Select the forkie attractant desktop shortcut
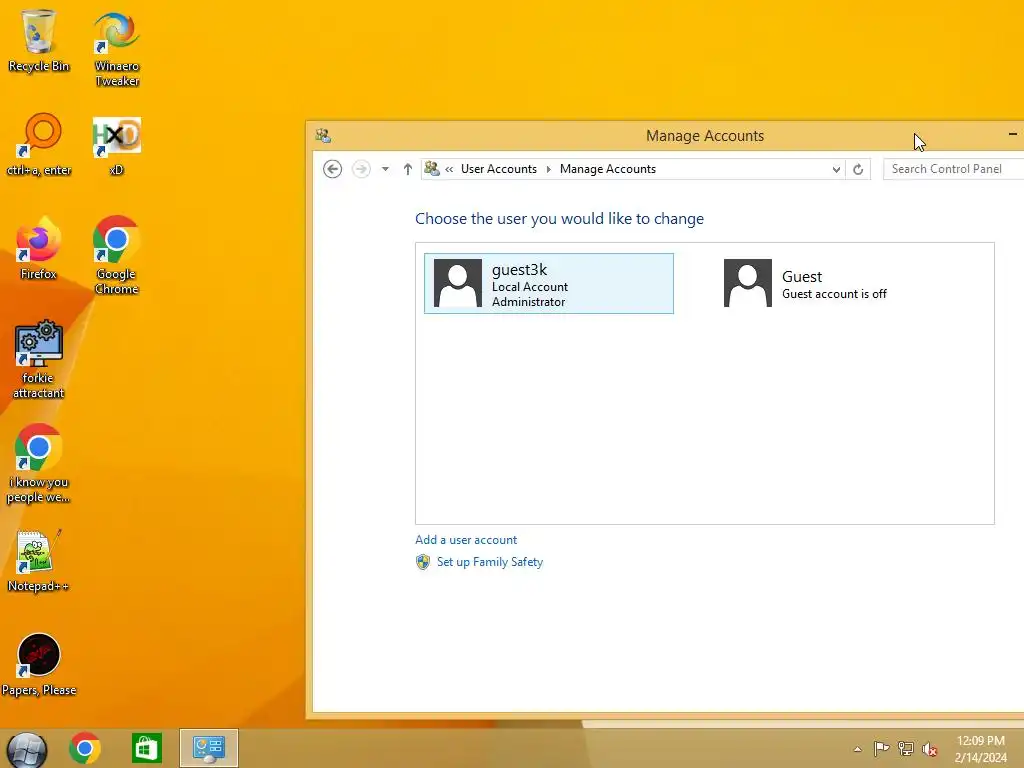This screenshot has height=768, width=1024. pos(39,359)
